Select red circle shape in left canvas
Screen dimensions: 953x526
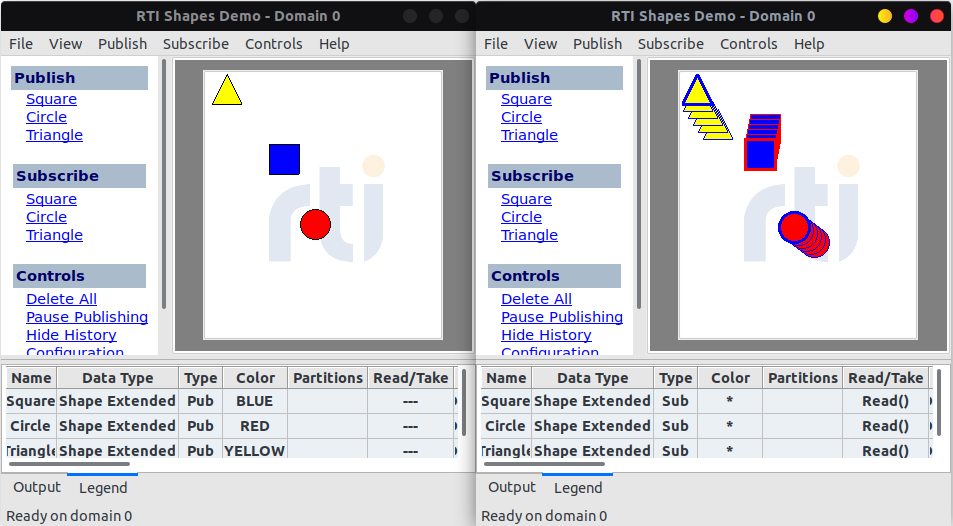coord(315,224)
